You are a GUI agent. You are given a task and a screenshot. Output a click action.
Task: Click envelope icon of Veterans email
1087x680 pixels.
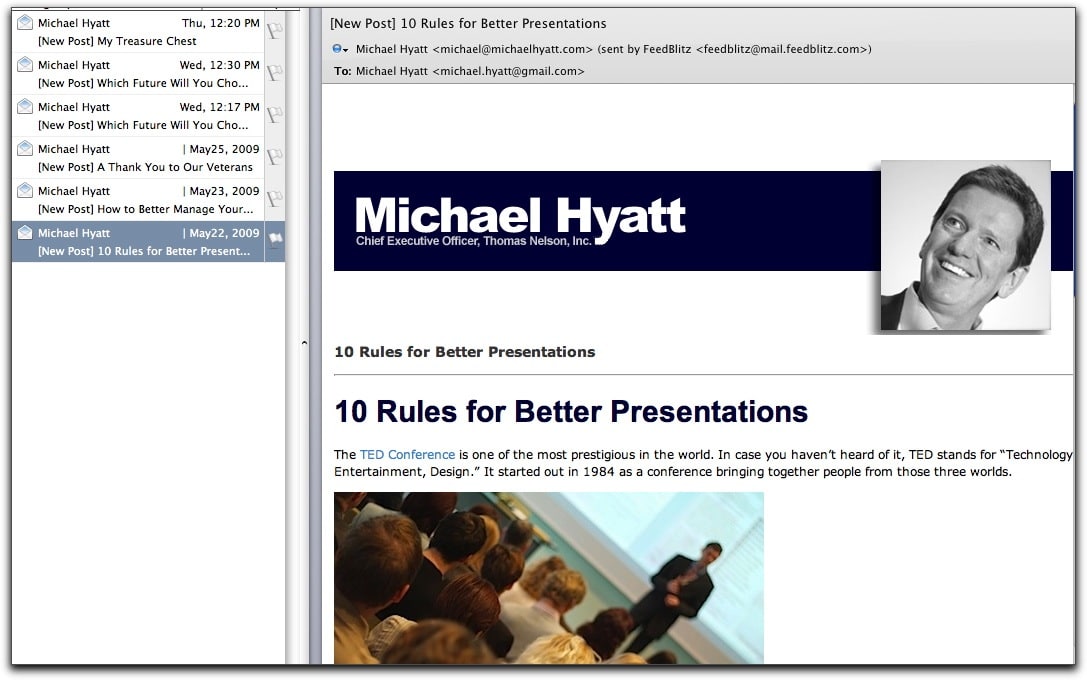click(x=25, y=149)
